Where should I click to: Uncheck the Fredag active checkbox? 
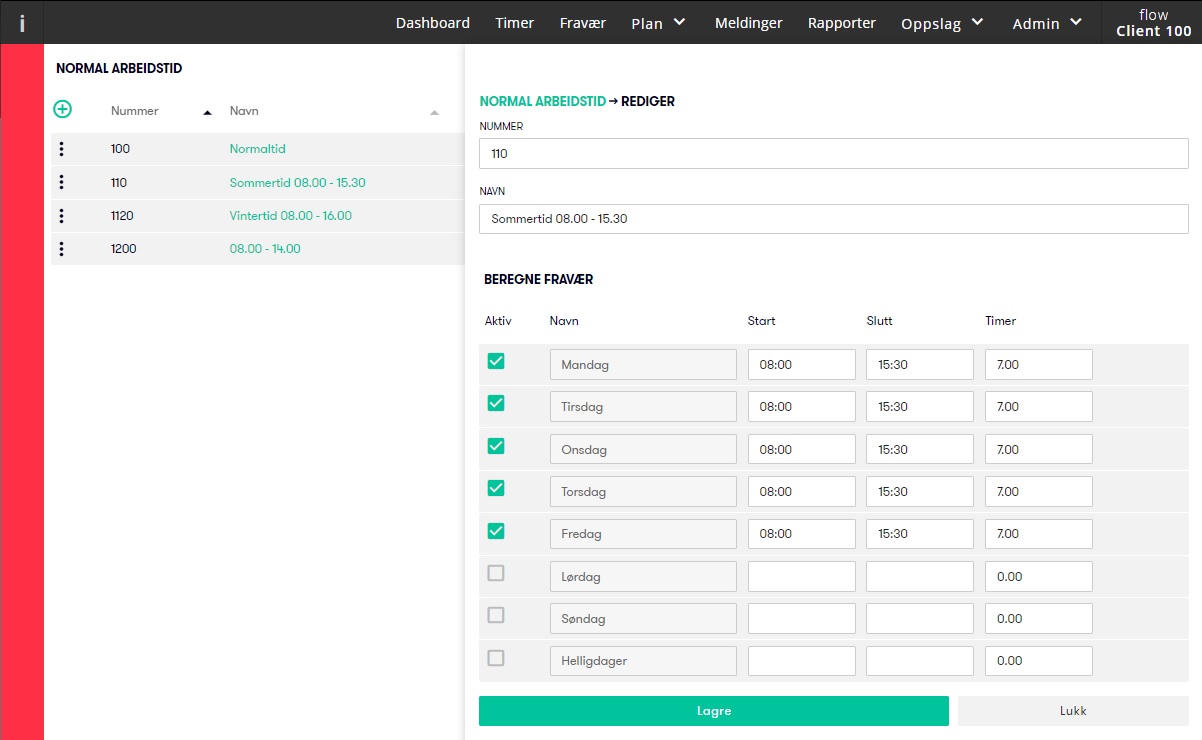(x=496, y=531)
